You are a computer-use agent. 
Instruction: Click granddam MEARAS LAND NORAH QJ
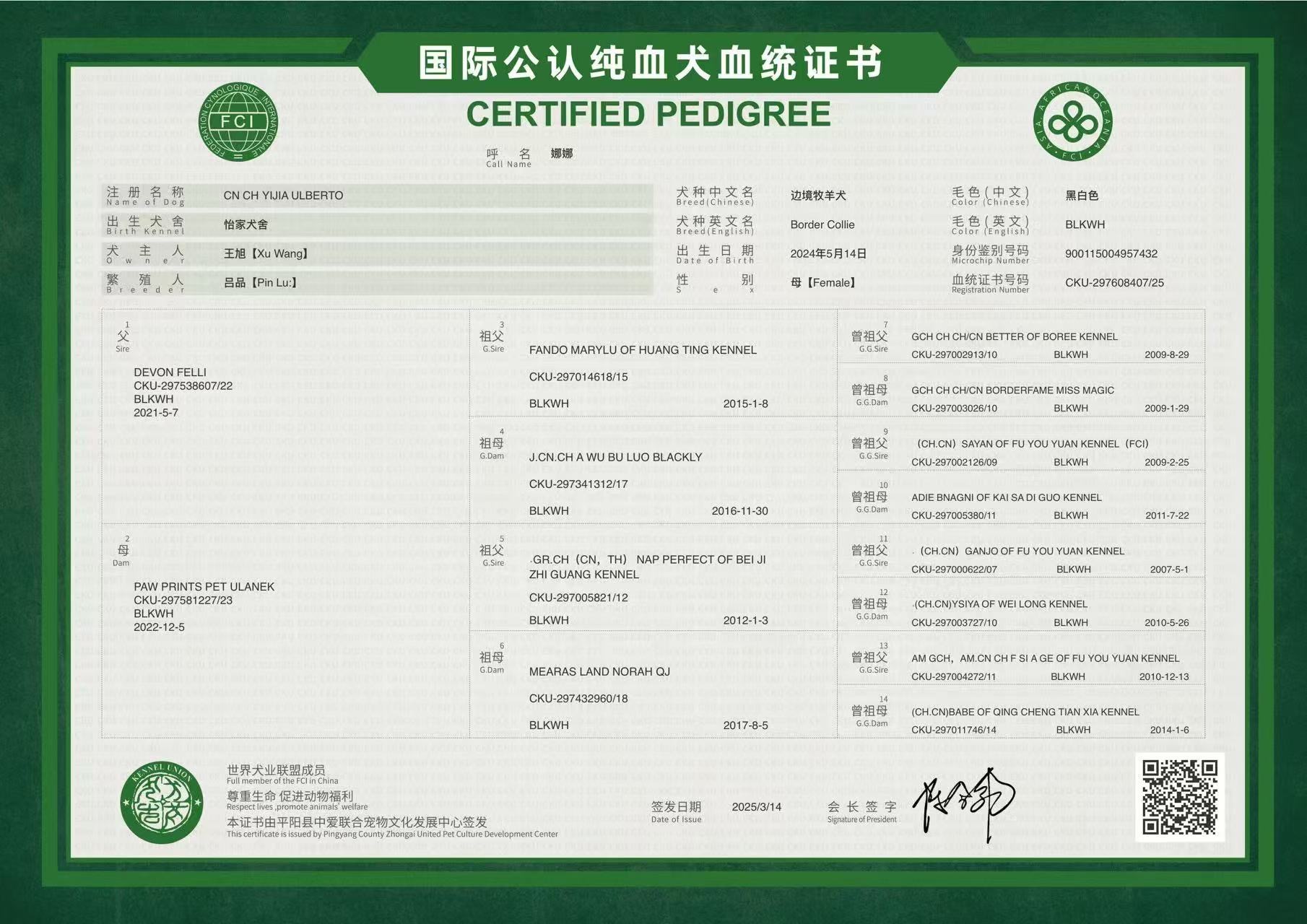[x=599, y=672]
